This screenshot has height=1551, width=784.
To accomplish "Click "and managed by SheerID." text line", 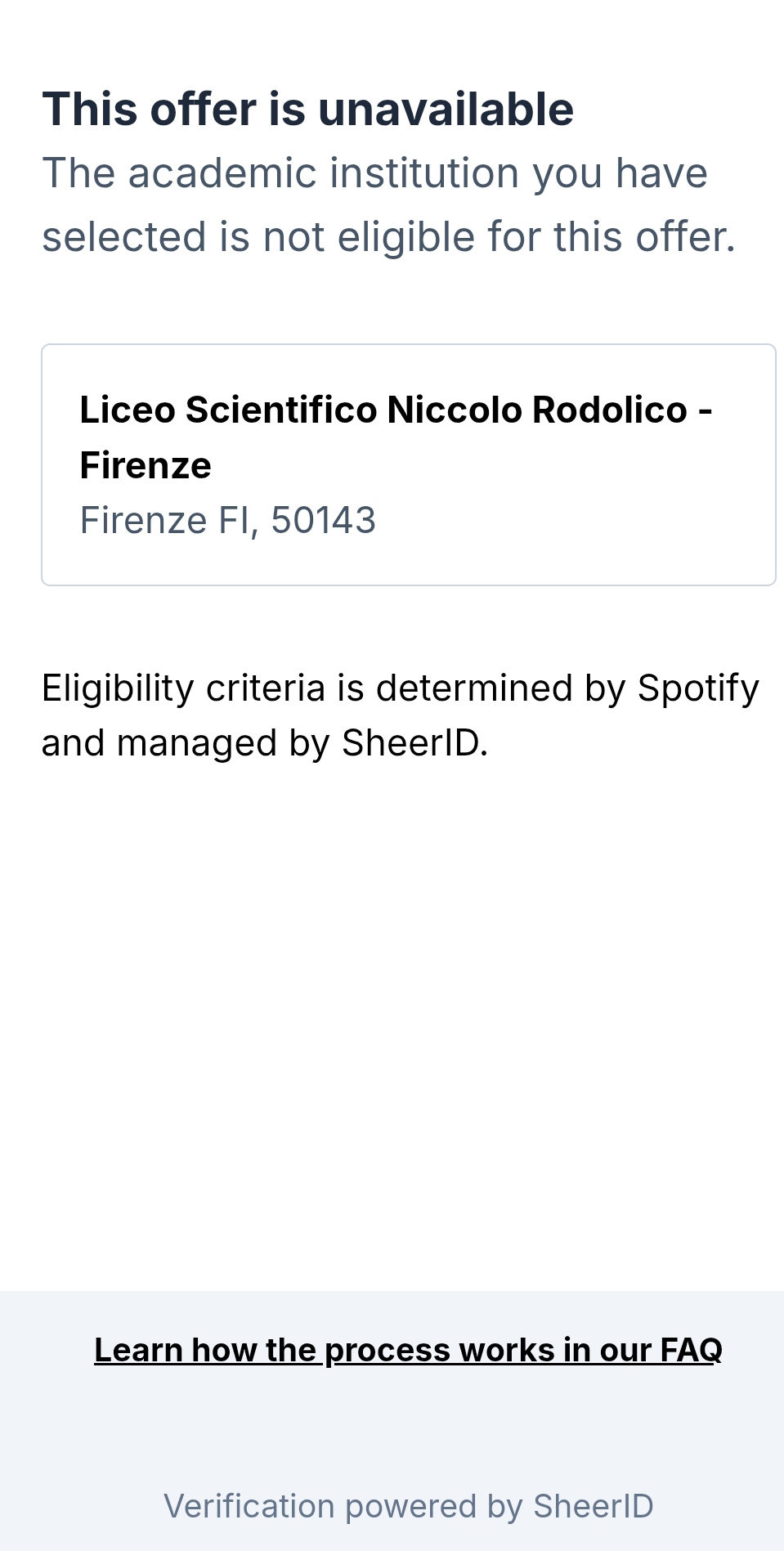I will click(264, 743).
